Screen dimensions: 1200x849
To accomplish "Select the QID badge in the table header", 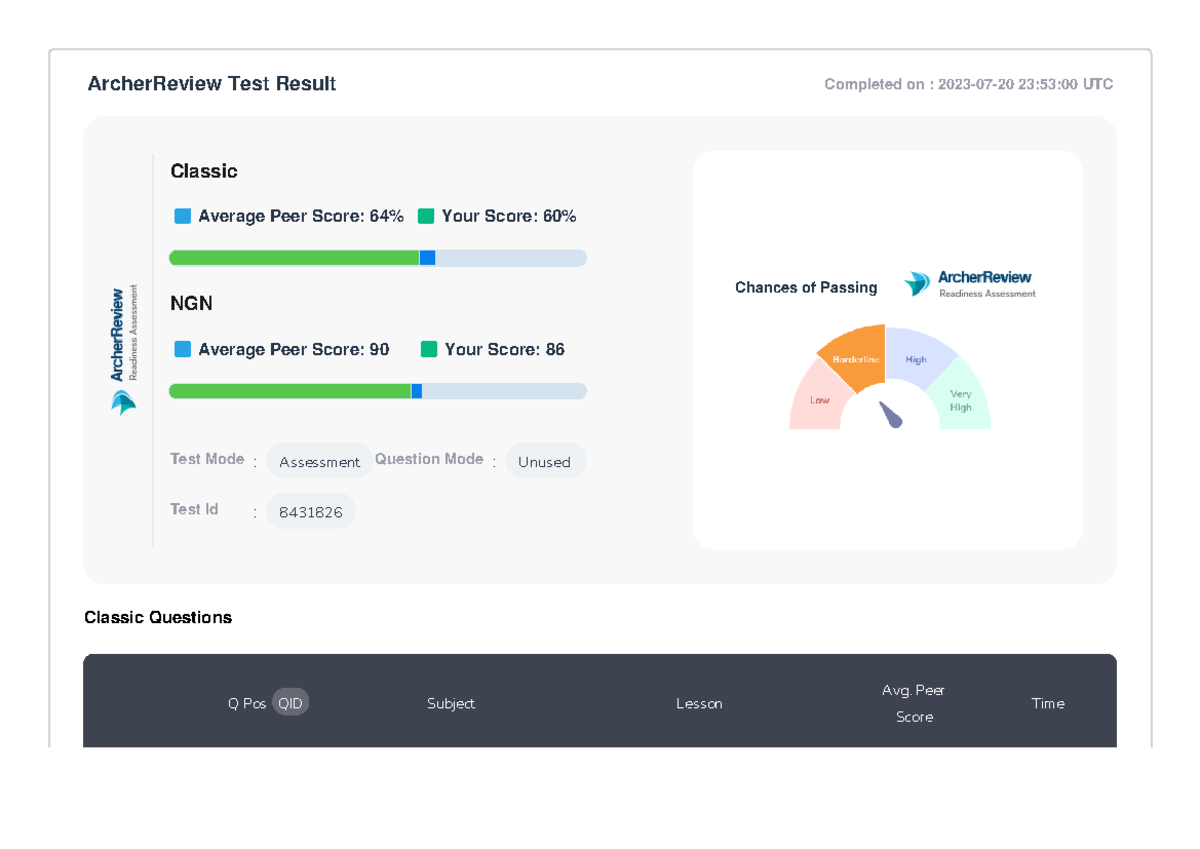I will [290, 702].
